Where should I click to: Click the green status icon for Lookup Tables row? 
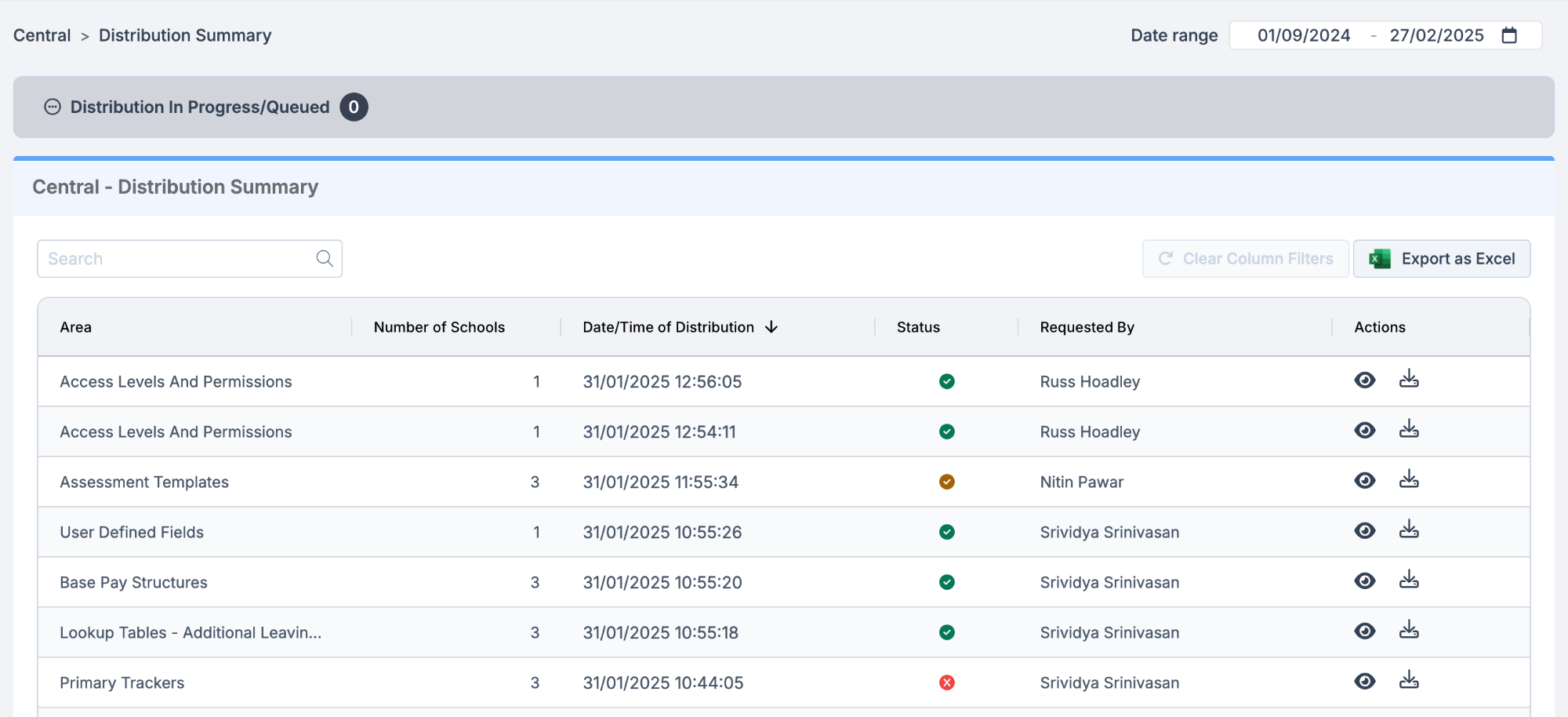(947, 632)
